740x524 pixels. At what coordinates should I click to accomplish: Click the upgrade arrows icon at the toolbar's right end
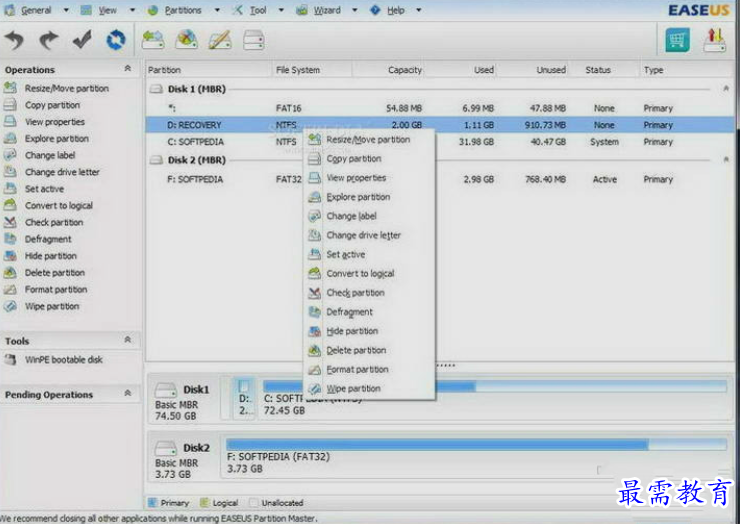click(x=715, y=40)
